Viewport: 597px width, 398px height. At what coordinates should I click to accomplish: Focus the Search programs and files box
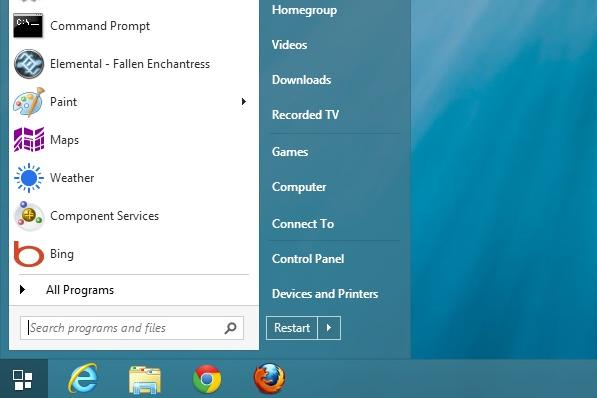coord(132,328)
